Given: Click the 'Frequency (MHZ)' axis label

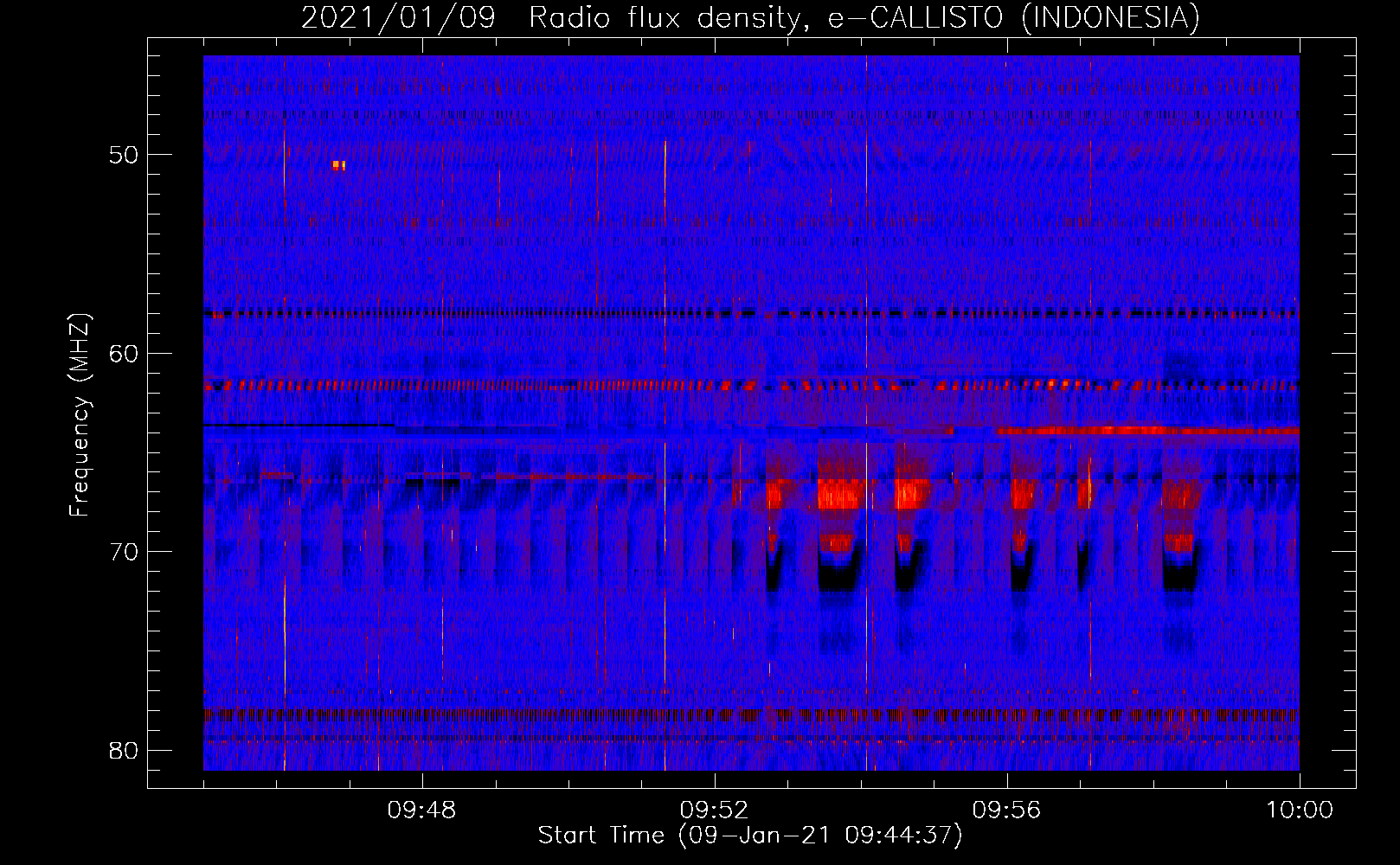Looking at the screenshot, I should pyautogui.click(x=80, y=415).
